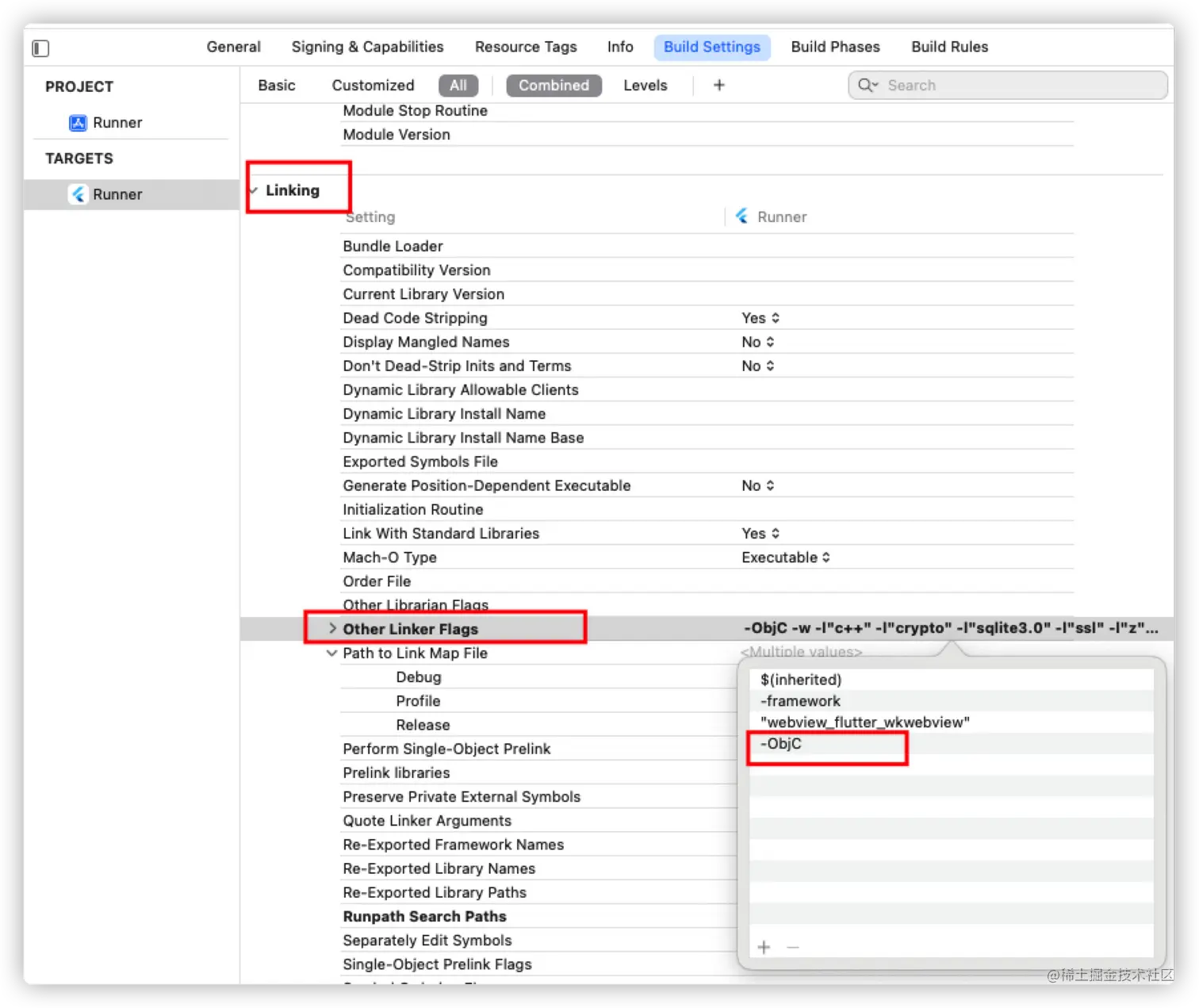Select Debug under Link Map File

click(x=418, y=676)
